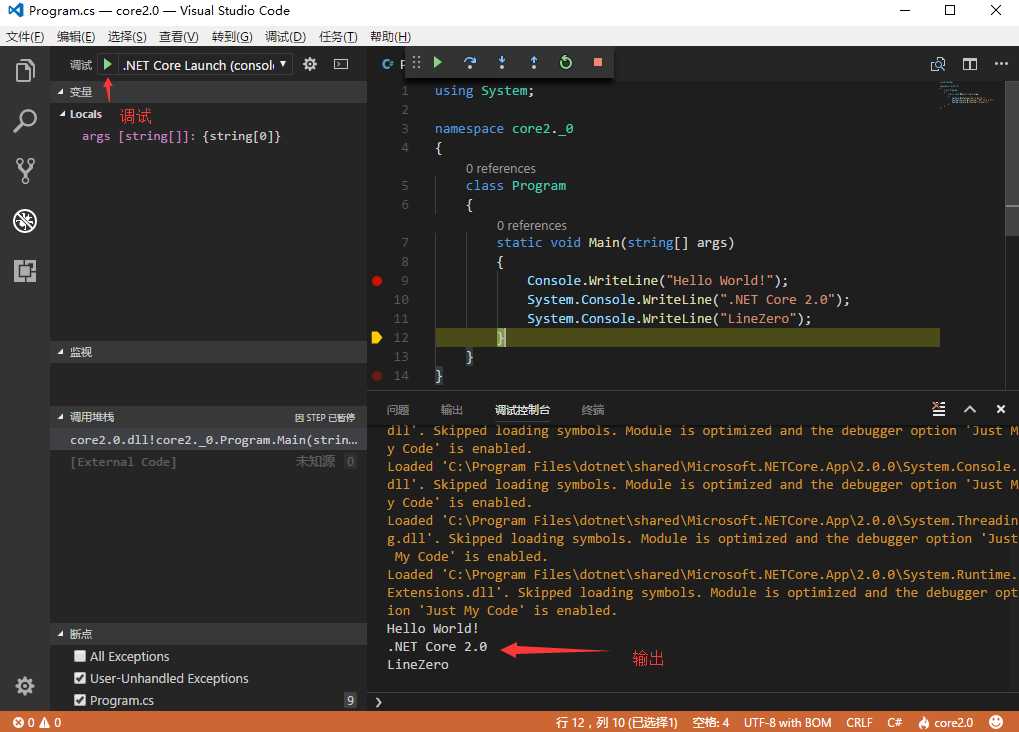Viewport: 1019px width, 732px height.
Task: Switch to the Problems panel tab
Action: coord(398,410)
